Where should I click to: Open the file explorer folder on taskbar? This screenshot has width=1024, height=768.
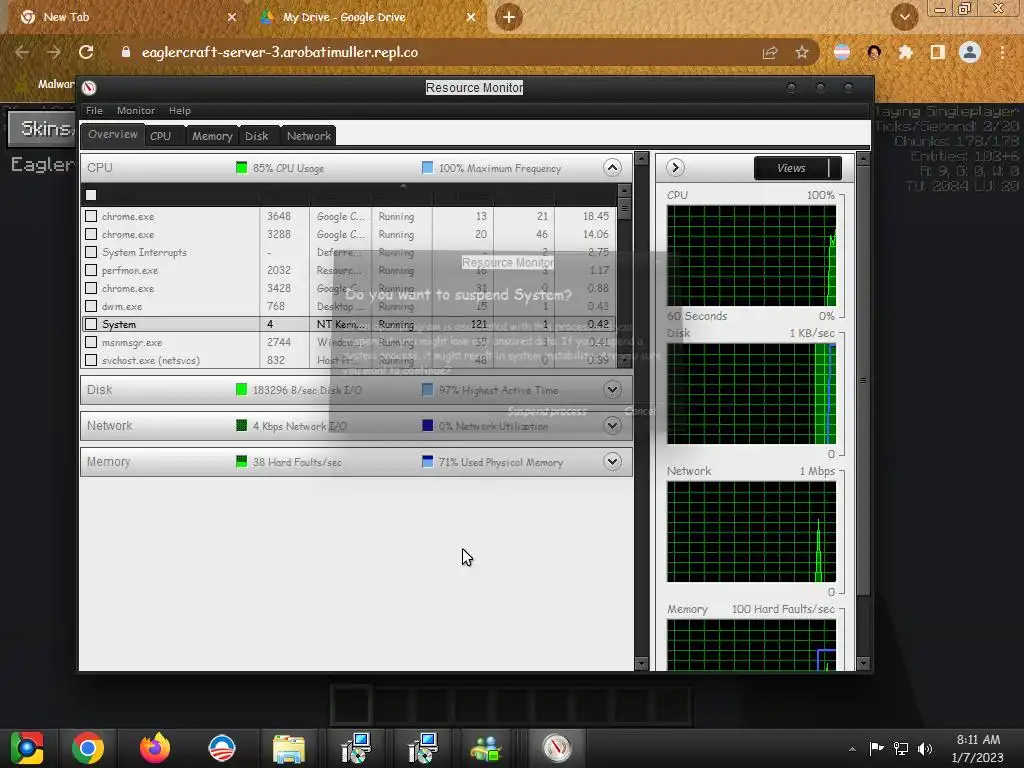point(289,748)
